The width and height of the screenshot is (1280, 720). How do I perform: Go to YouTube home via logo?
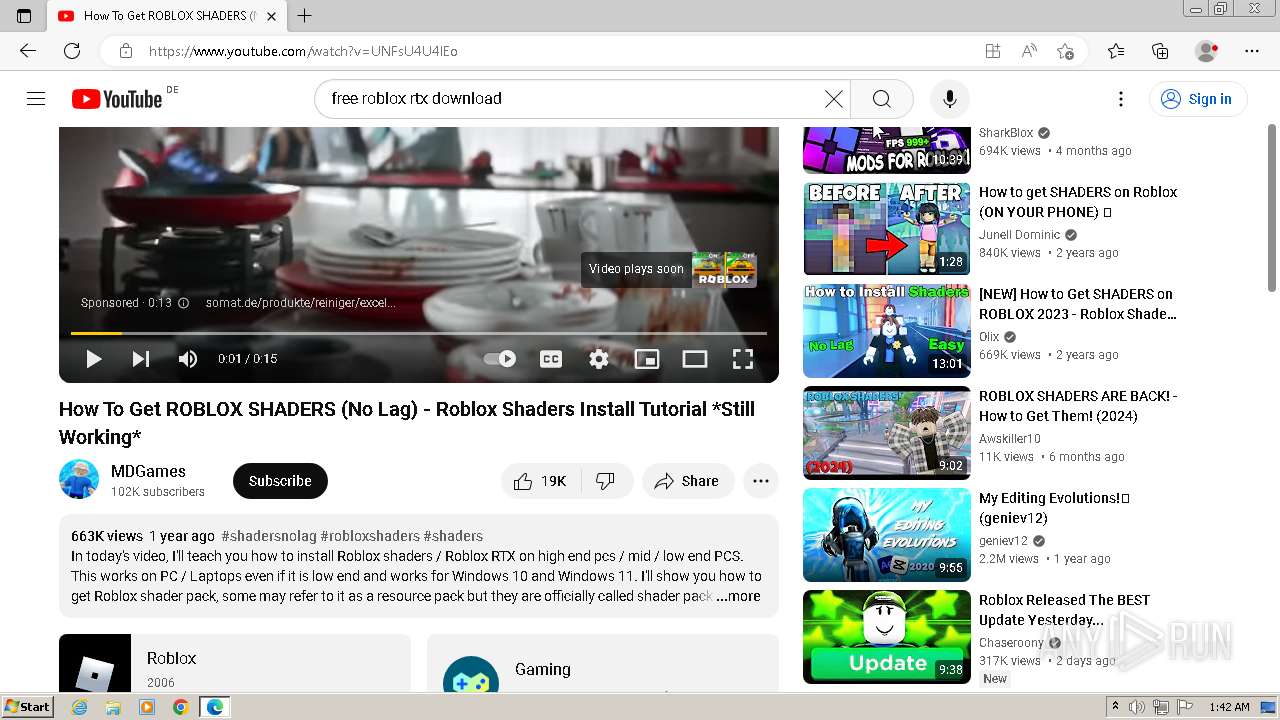(x=117, y=98)
